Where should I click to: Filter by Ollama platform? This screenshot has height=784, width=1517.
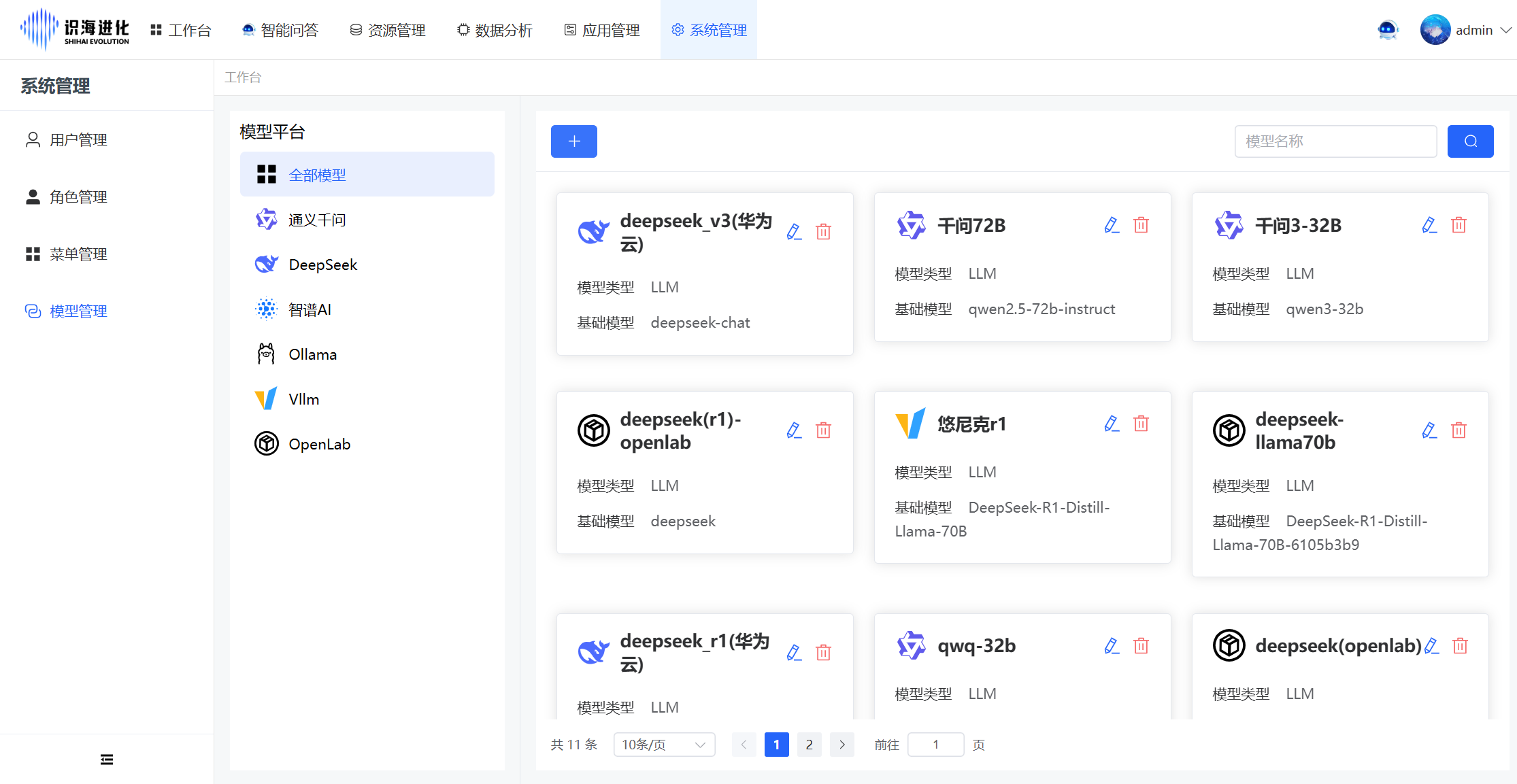tap(367, 354)
